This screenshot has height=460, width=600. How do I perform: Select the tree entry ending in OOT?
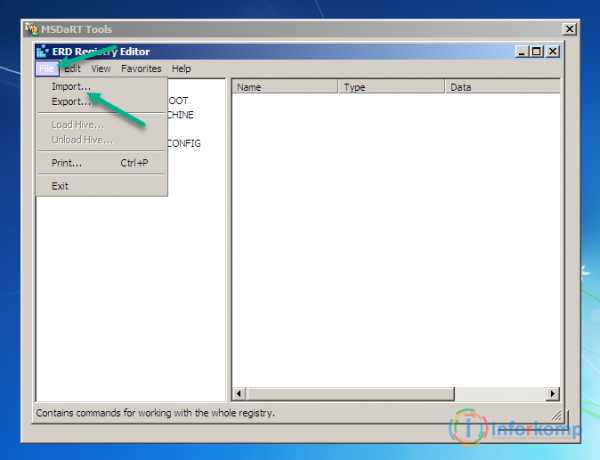click(178, 101)
